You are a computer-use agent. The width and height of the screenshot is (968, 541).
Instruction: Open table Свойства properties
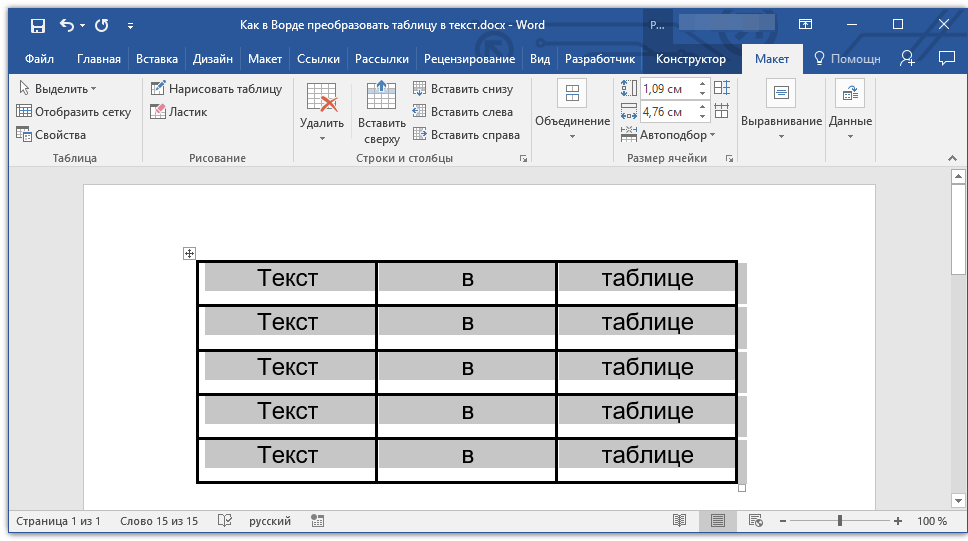coord(52,135)
